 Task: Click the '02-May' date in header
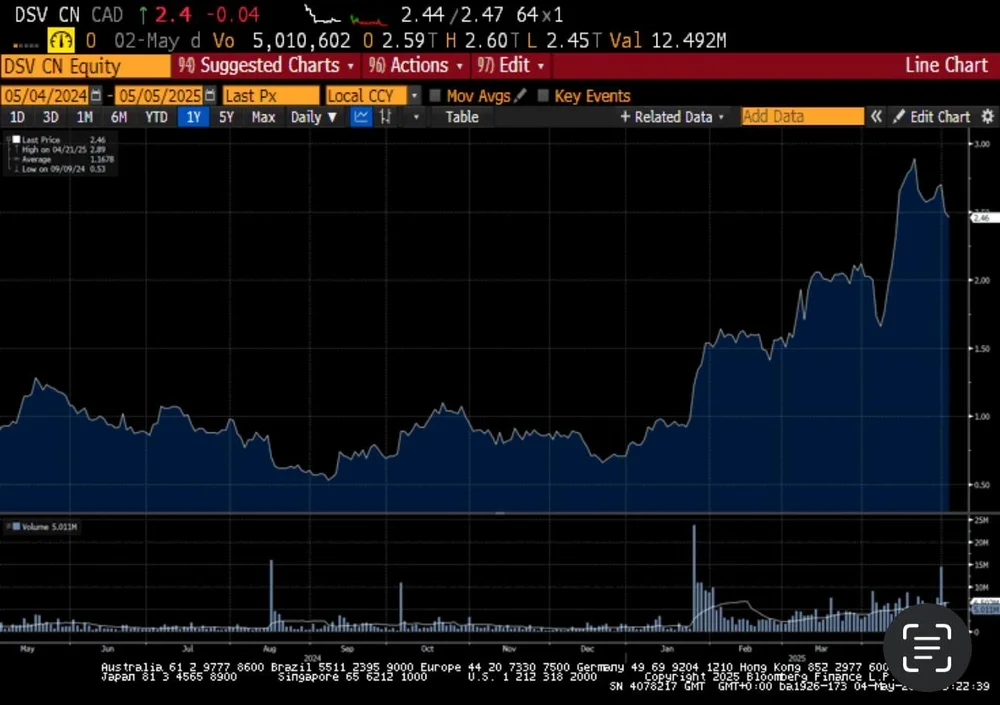coord(147,41)
